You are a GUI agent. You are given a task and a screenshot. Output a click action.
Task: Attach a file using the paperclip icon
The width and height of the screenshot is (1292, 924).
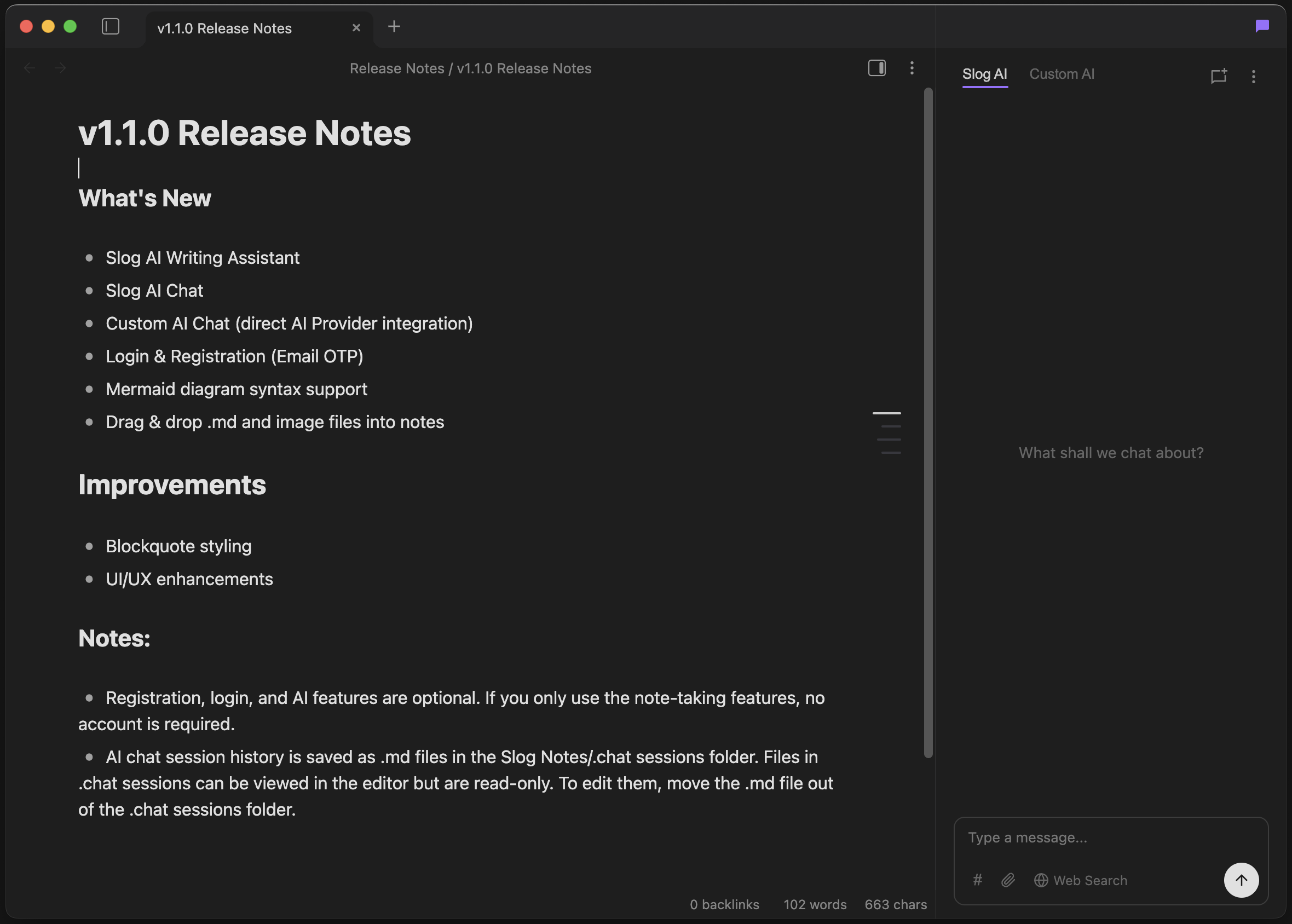coord(1008,880)
